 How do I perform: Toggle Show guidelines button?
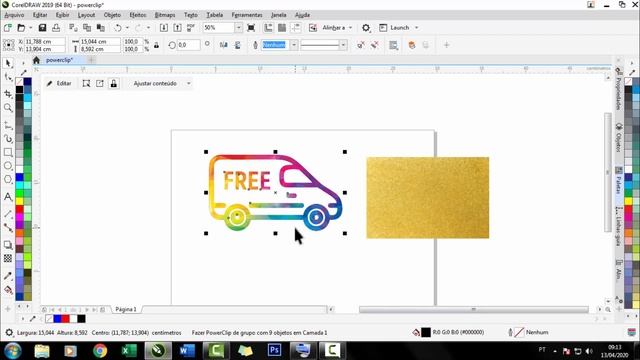coord(296,28)
